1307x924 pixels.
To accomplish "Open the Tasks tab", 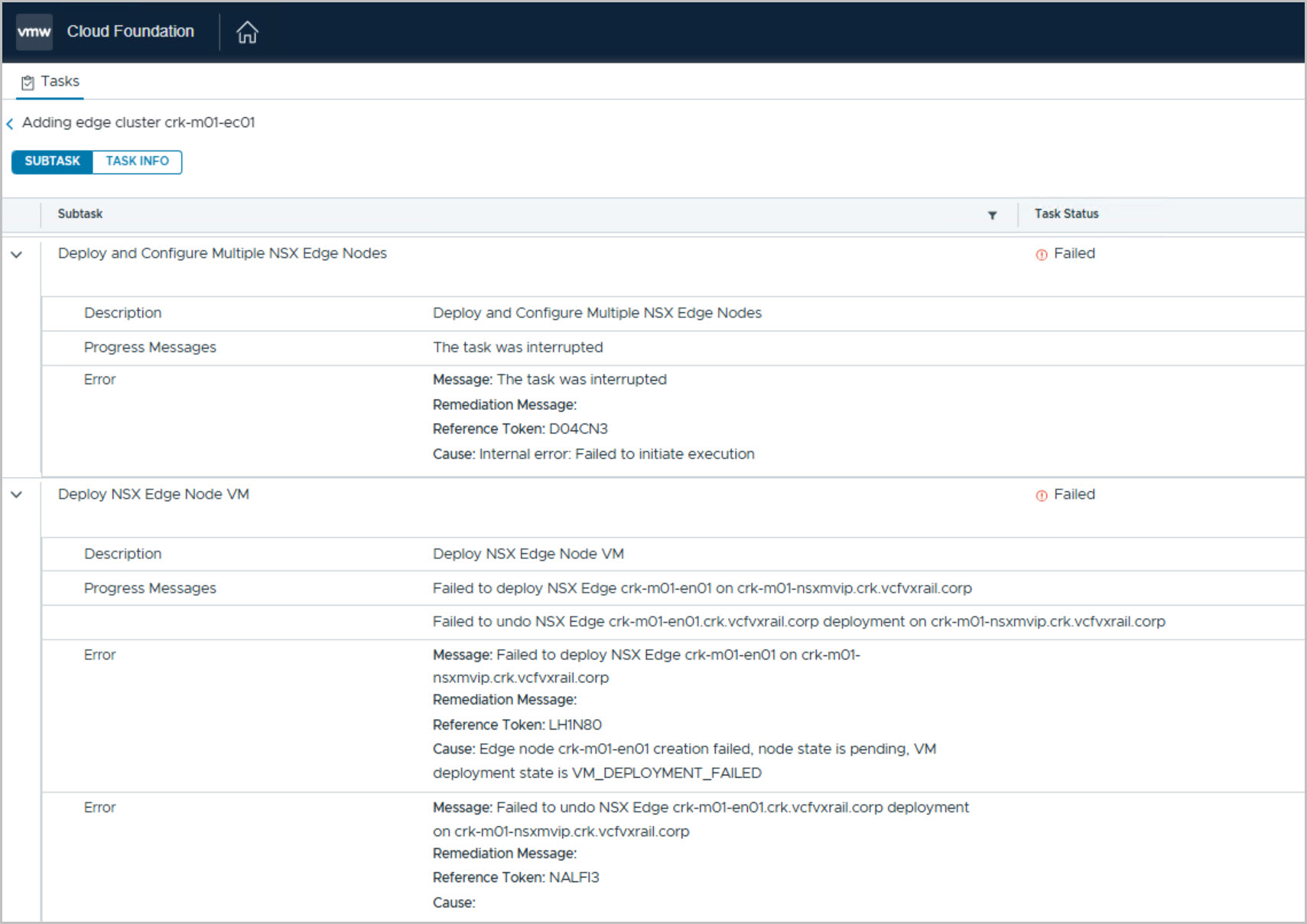I will (50, 82).
